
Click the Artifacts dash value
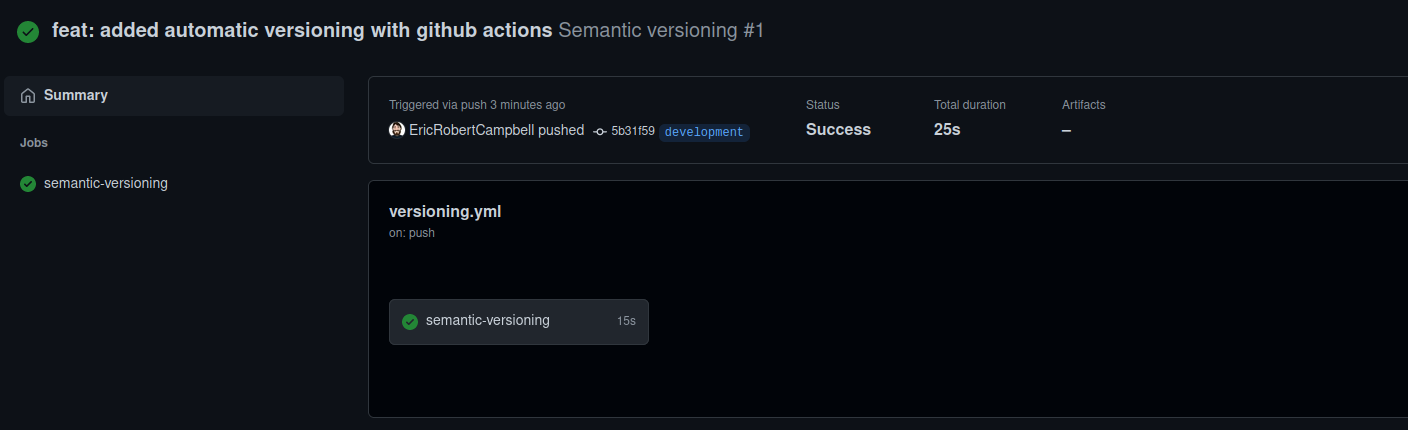coord(1066,130)
